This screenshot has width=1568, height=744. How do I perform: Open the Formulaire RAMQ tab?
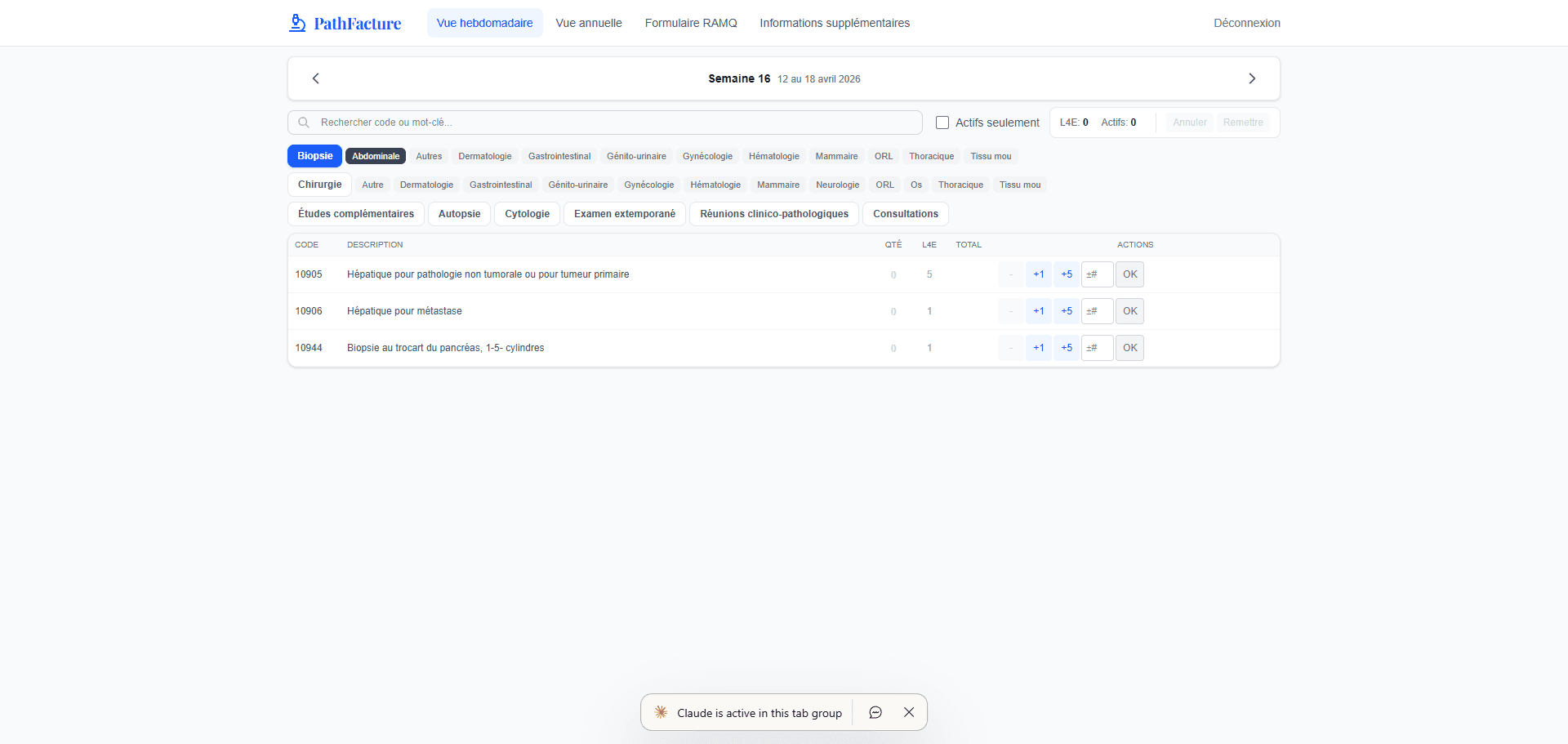tap(691, 23)
